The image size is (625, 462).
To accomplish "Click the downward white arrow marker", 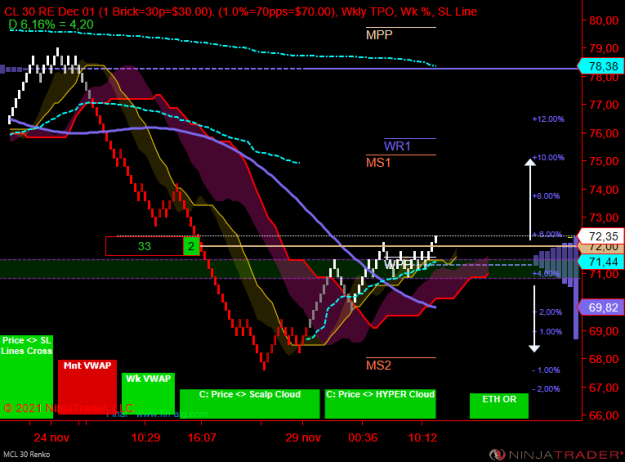I will (x=534, y=319).
